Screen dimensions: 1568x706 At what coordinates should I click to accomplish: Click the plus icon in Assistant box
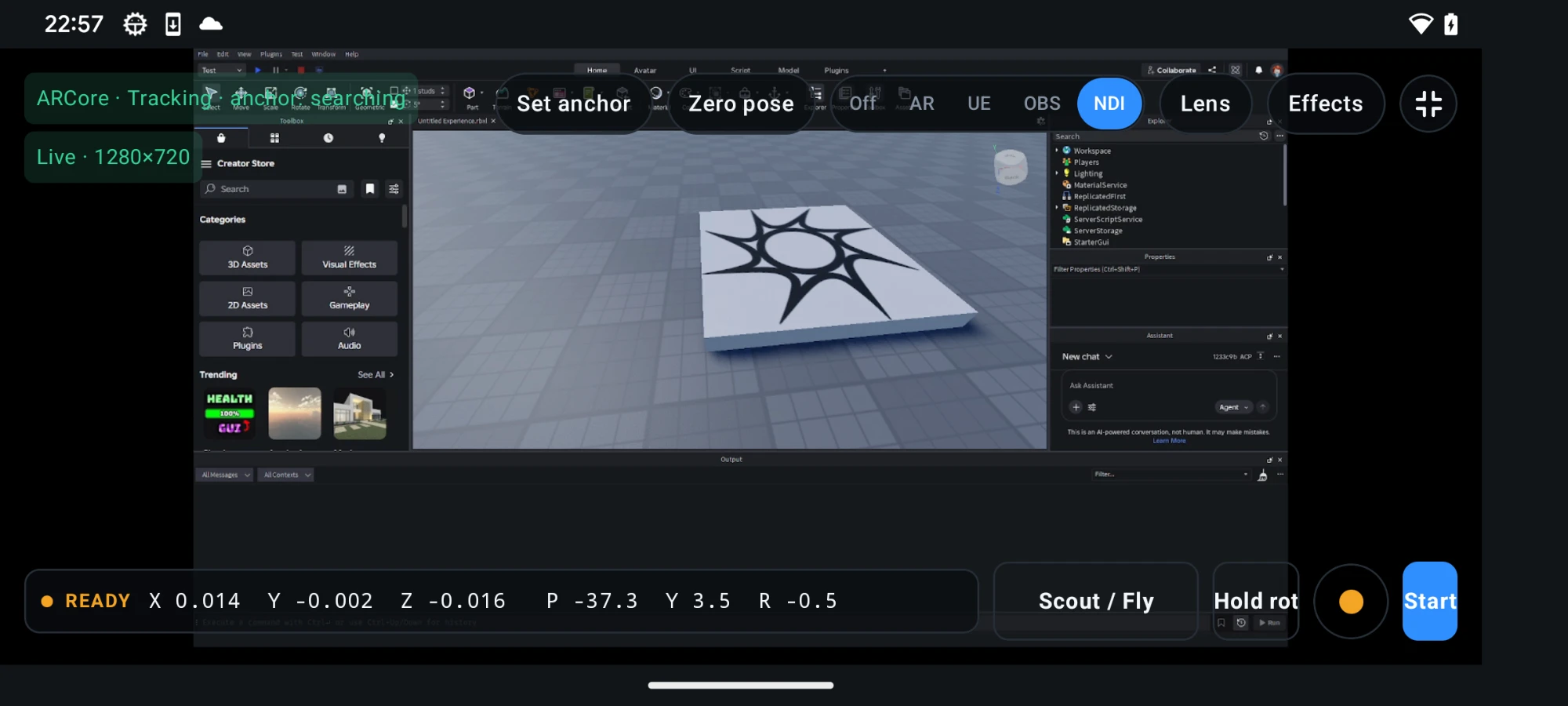point(1076,407)
